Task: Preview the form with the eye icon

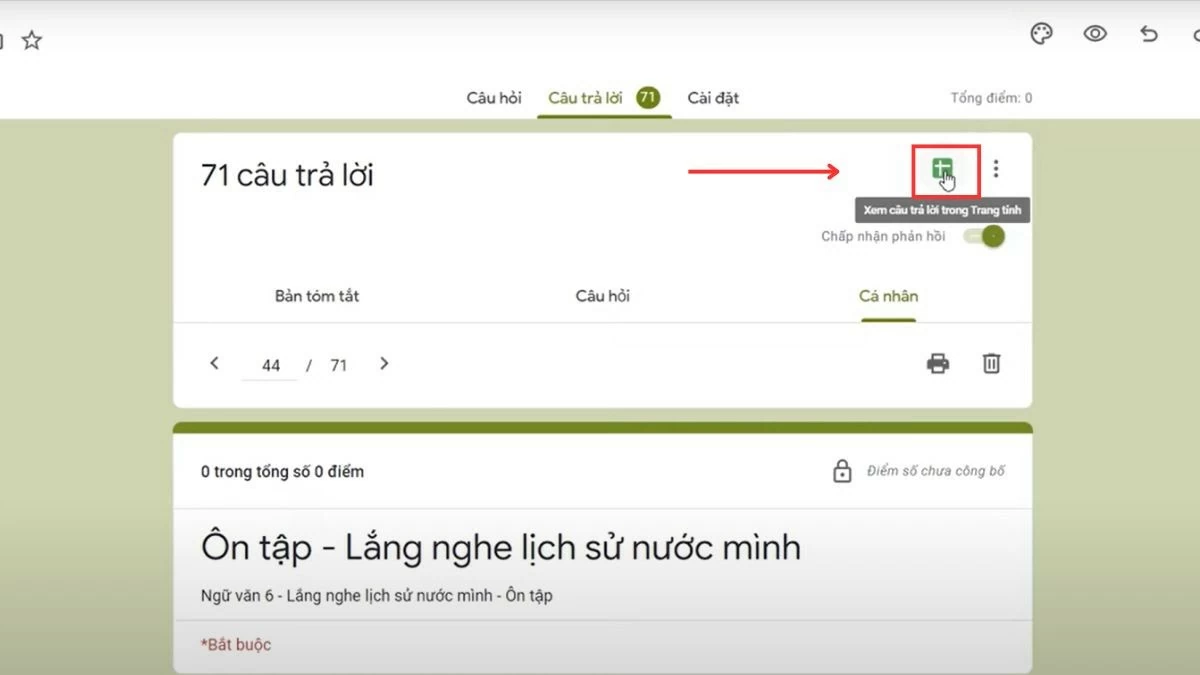Action: pyautogui.click(x=1095, y=33)
